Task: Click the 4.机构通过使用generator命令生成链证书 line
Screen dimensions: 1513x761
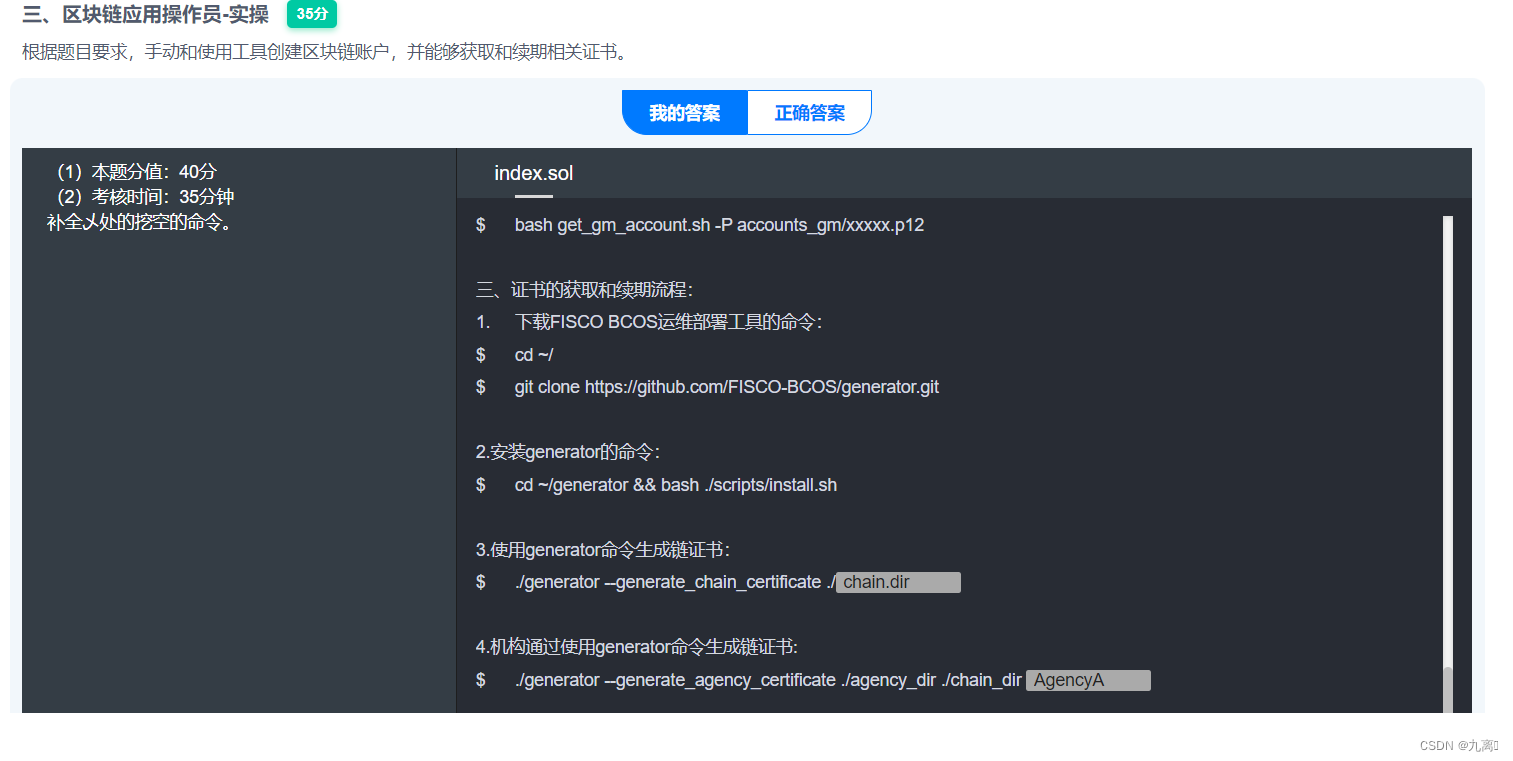Action: coord(637,647)
